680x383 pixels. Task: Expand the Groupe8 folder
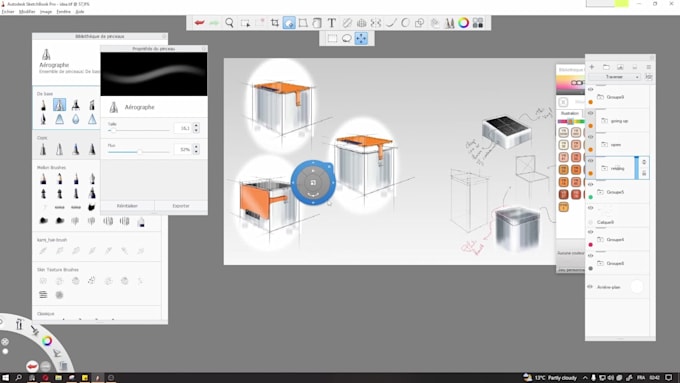pos(601,263)
